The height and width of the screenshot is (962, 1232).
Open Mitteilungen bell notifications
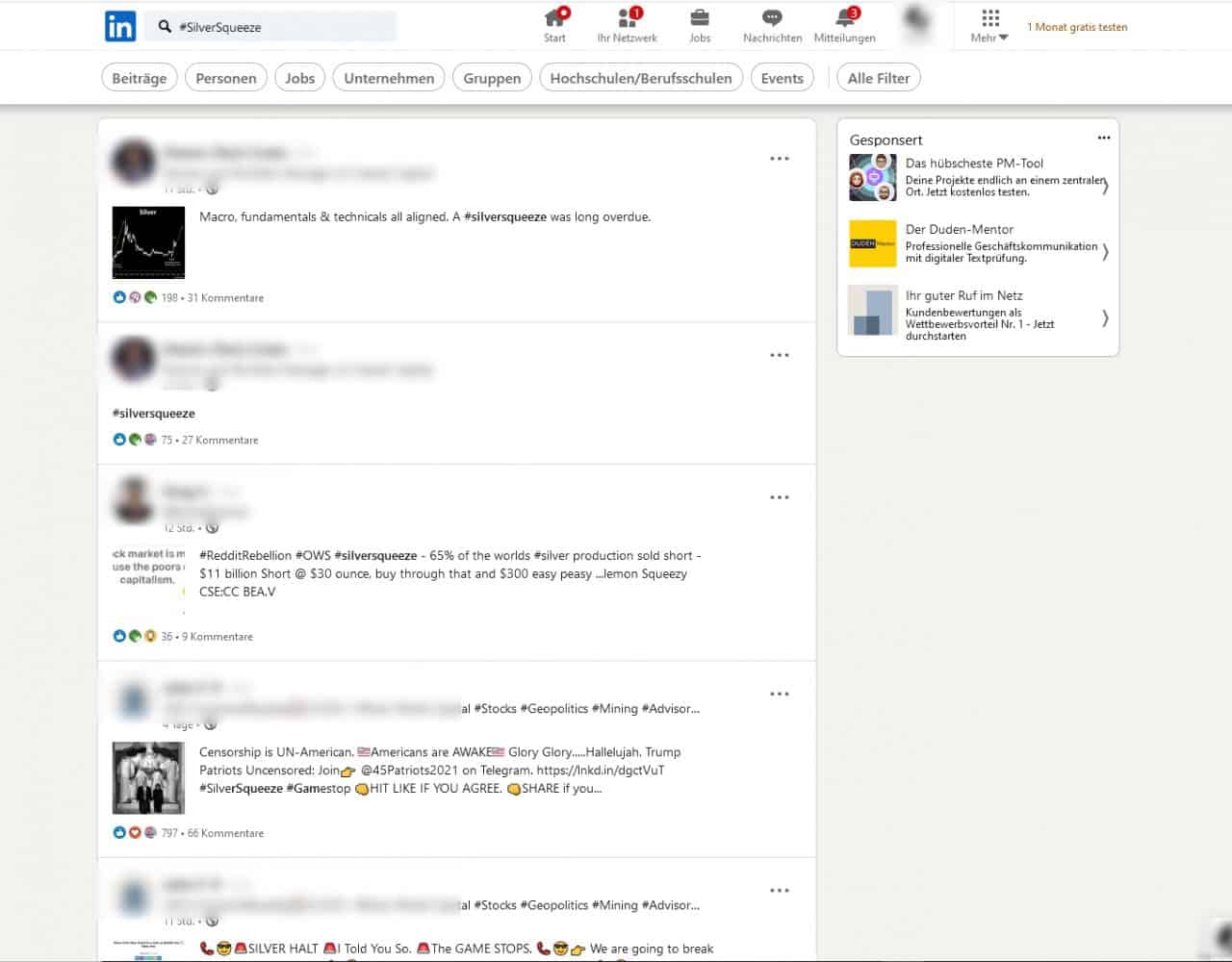(x=844, y=19)
